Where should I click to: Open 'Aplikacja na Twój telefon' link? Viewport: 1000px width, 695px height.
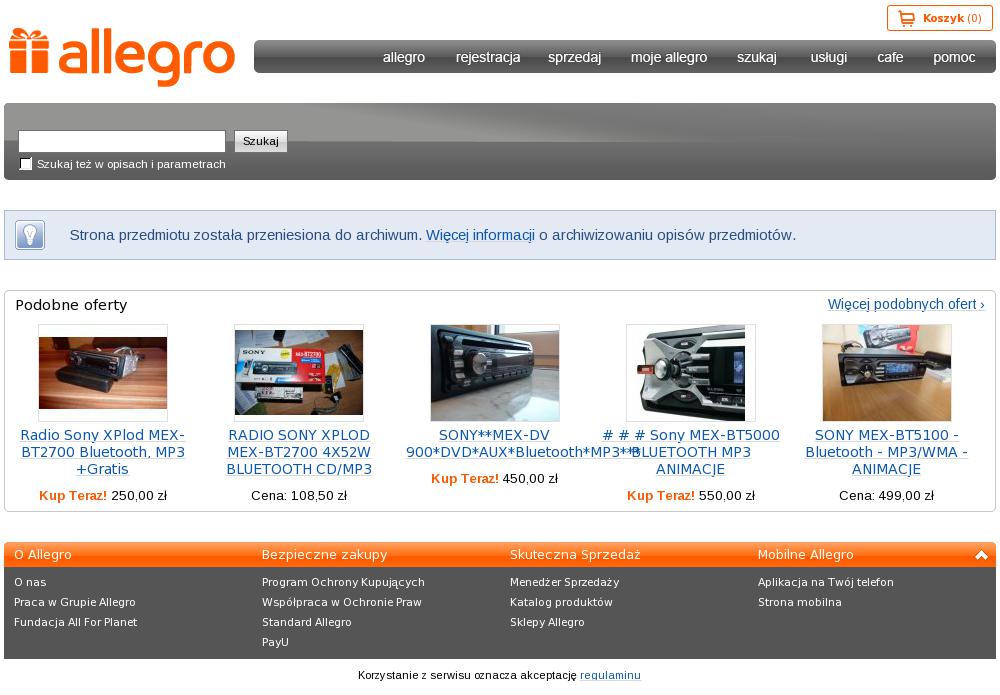[826, 582]
